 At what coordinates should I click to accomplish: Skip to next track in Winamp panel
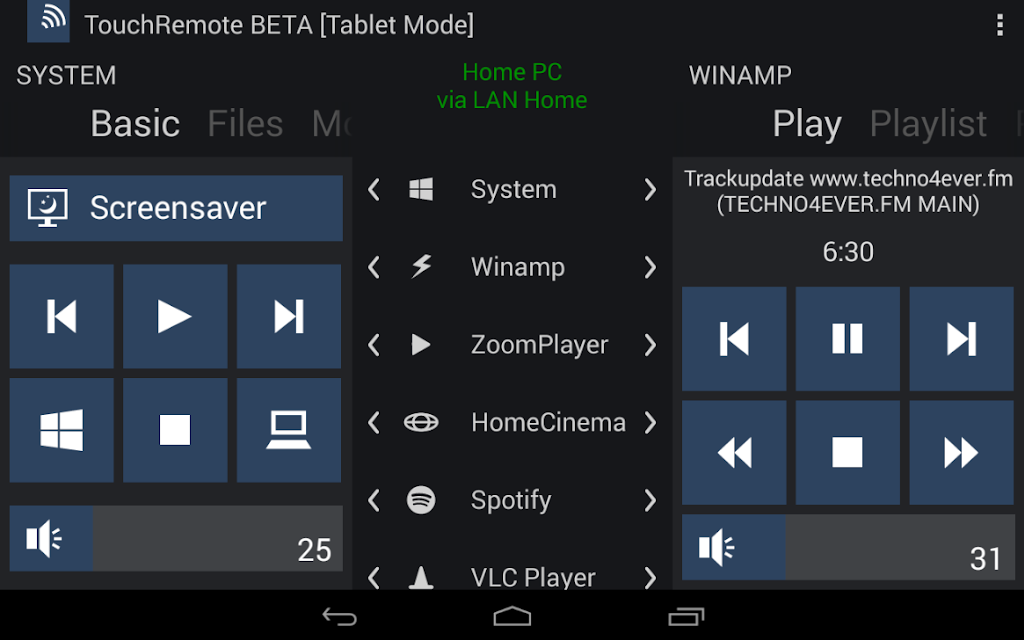(961, 338)
